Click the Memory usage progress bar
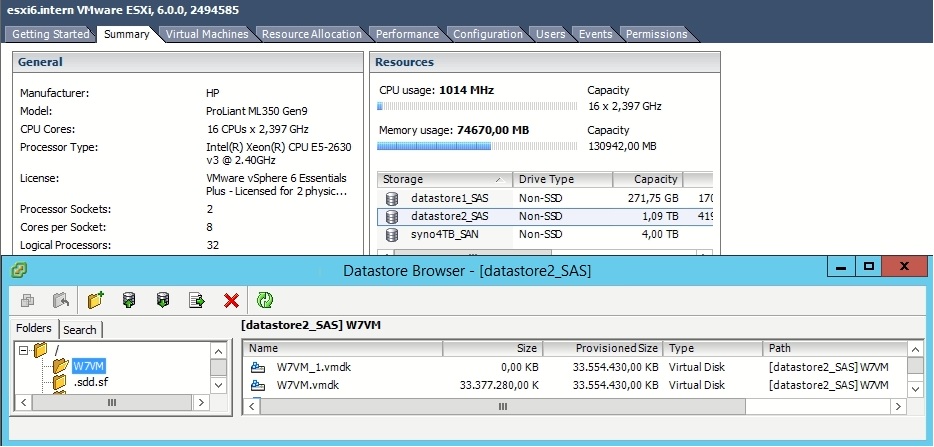This screenshot has width=934, height=447. click(x=477, y=146)
